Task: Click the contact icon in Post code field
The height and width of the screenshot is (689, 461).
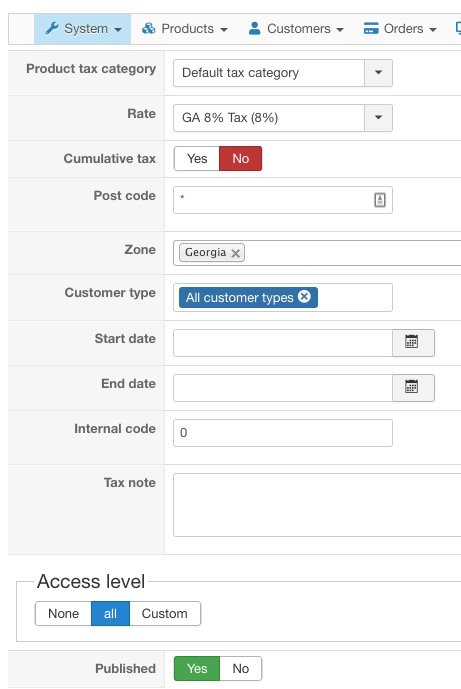Action: pos(380,200)
